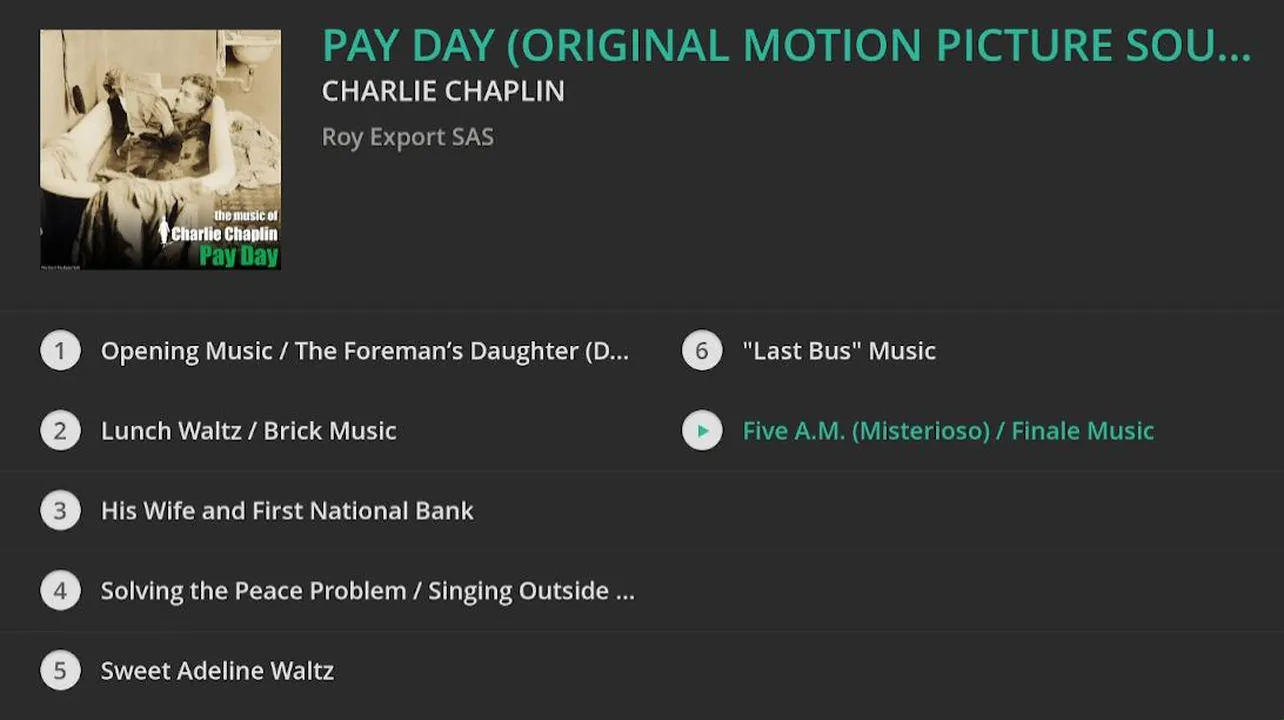This screenshot has width=1284, height=720.
Task: Click the Chaplin silhouette on the album cover
Action: (164, 232)
